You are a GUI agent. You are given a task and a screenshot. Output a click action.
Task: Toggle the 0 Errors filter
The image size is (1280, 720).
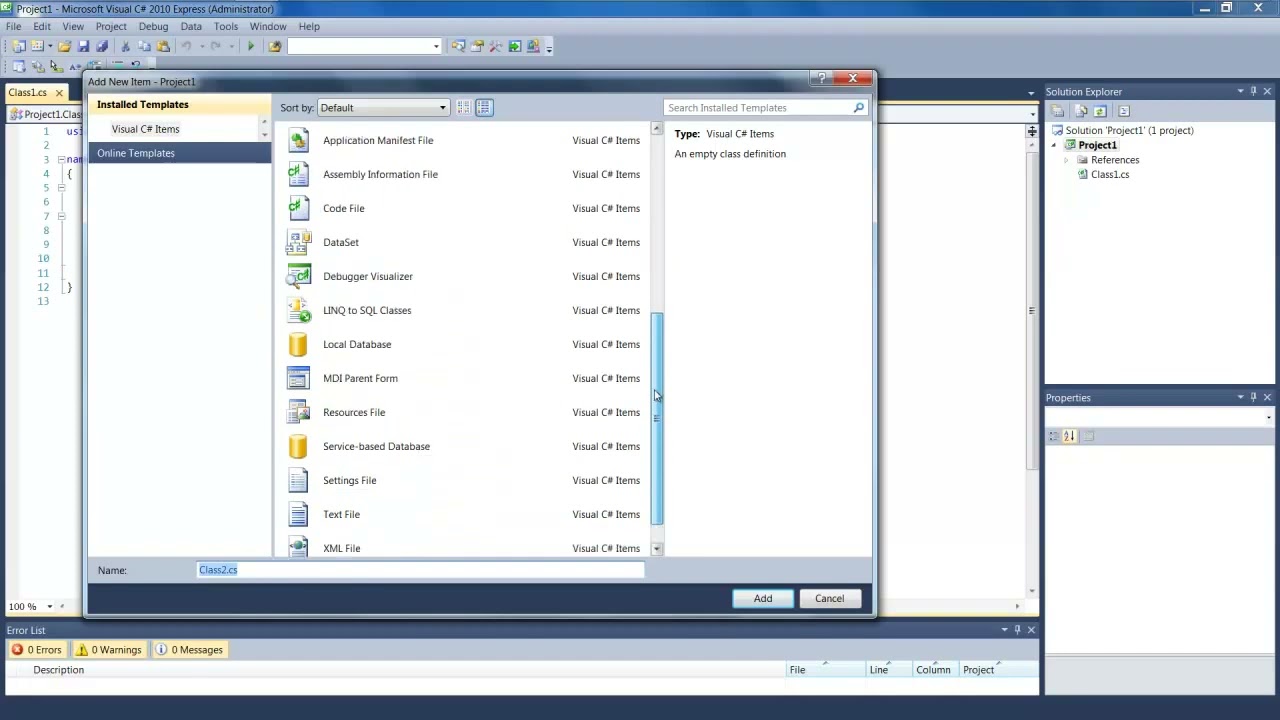click(36, 650)
